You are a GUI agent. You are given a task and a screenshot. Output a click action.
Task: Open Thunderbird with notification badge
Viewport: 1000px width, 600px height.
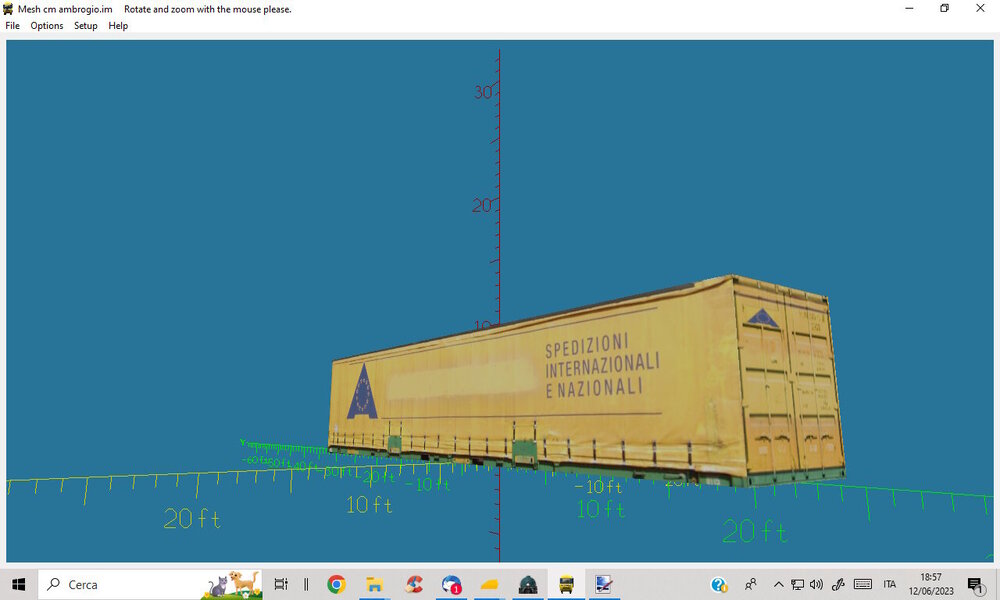click(x=452, y=584)
